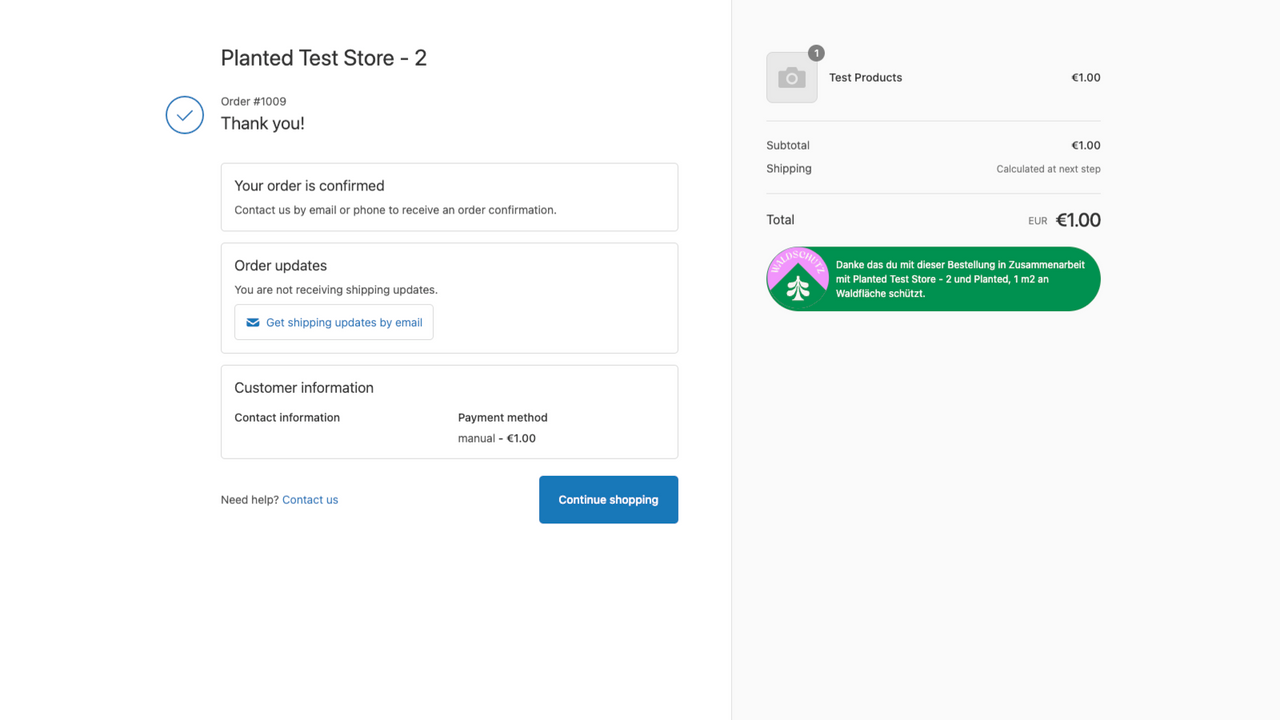Click the Total label
Image resolution: width=1280 pixels, height=720 pixels.
pos(780,220)
